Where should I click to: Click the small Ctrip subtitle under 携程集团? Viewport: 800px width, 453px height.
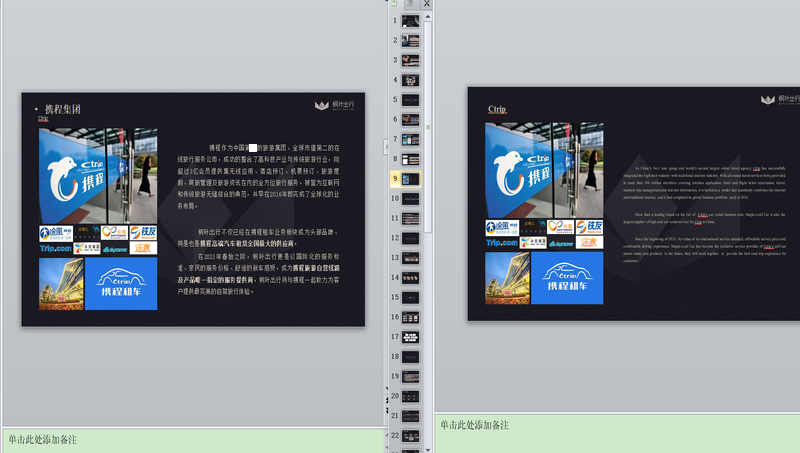(x=43, y=118)
